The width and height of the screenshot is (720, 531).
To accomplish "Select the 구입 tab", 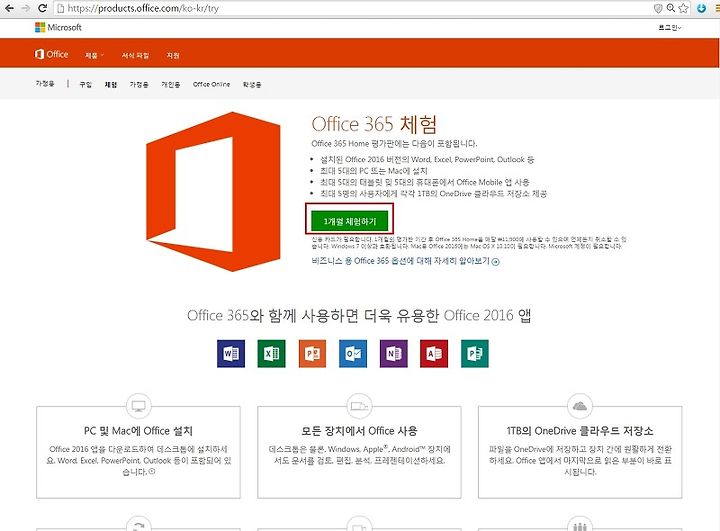I will (85, 85).
